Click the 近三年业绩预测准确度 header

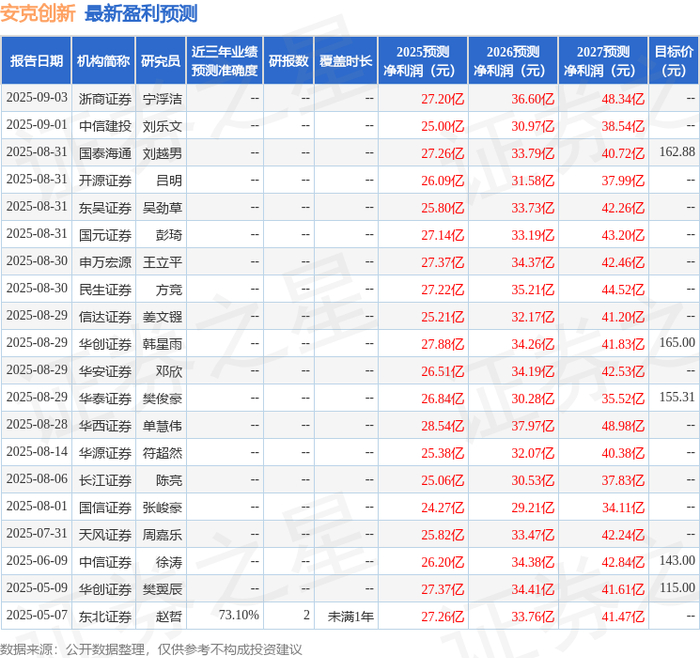pyautogui.click(x=225, y=61)
